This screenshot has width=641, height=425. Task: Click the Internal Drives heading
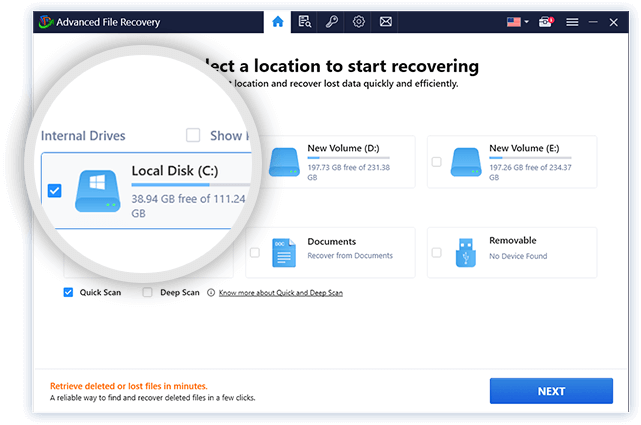83,135
